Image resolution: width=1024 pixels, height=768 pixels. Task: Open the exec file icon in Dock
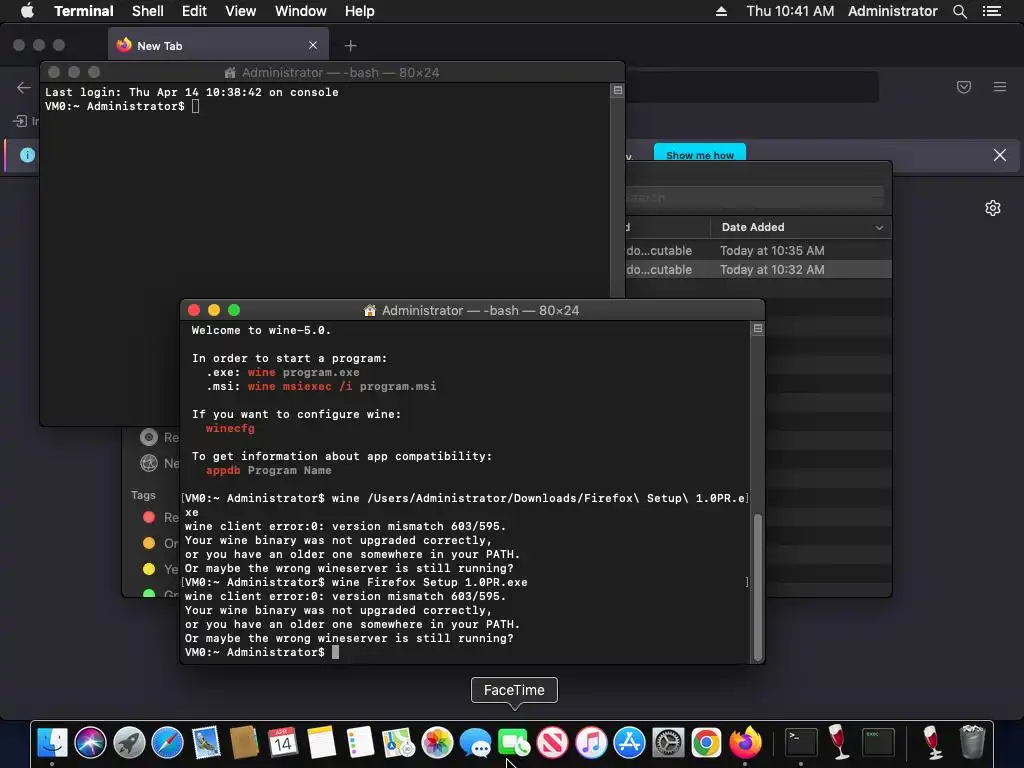(x=878, y=743)
